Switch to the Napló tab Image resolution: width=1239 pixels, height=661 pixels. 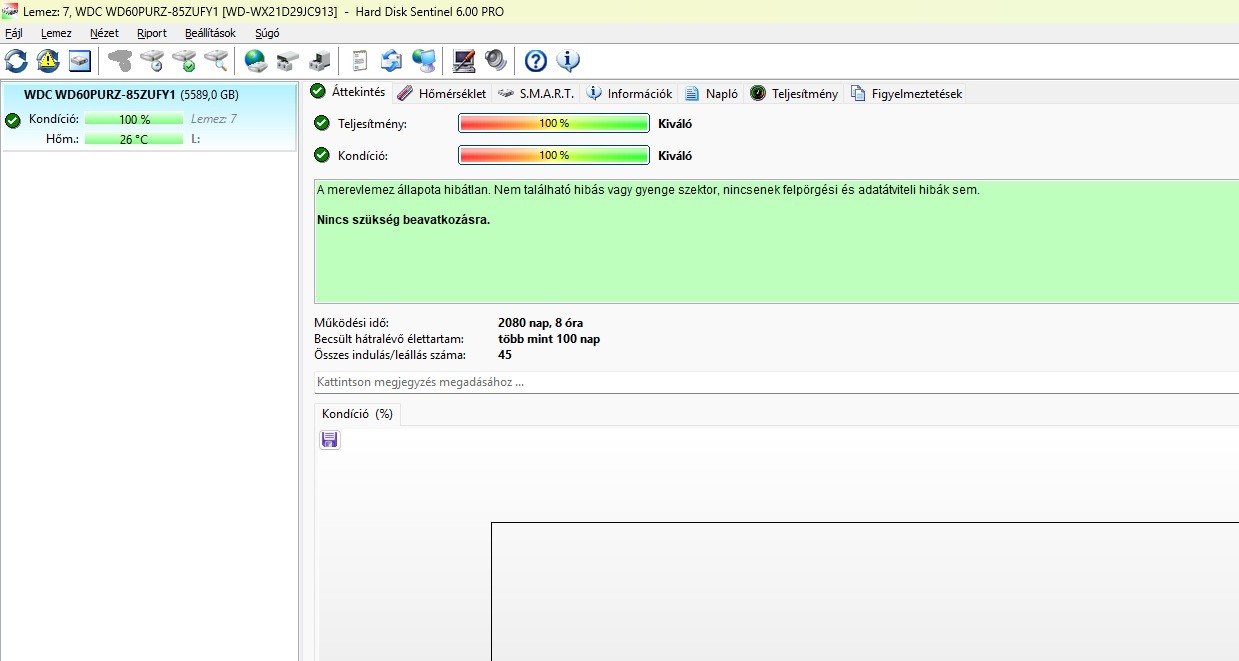pos(711,93)
